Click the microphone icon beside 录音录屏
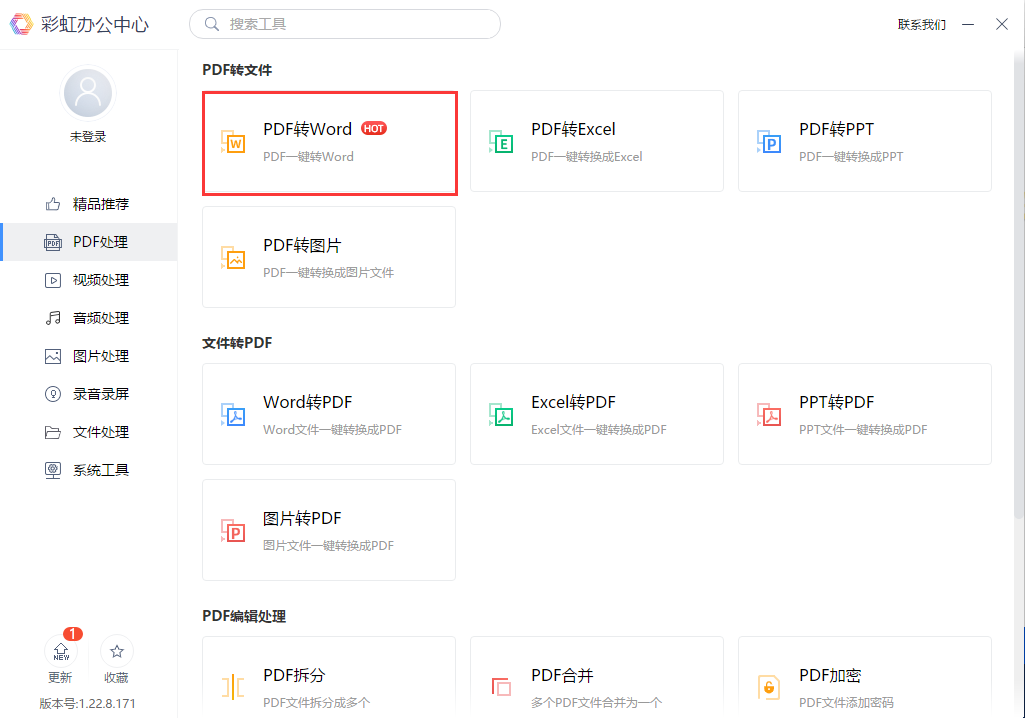This screenshot has height=718, width=1025. pyautogui.click(x=53, y=394)
